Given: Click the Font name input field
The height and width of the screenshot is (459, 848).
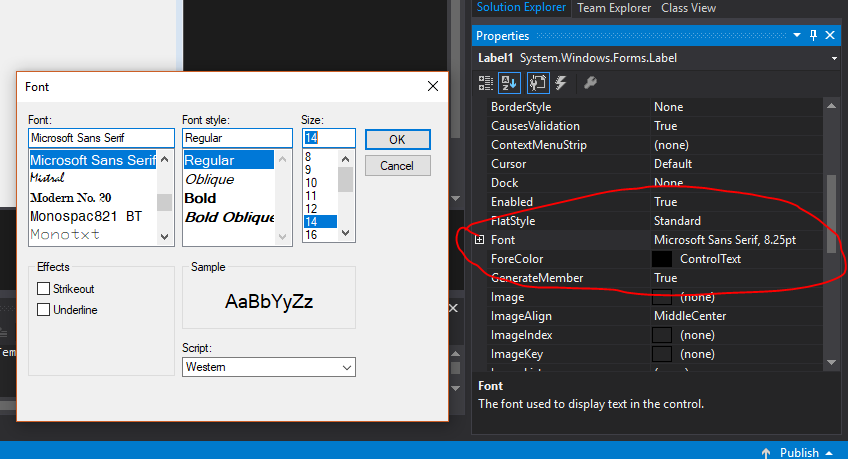Looking at the screenshot, I should click(101, 138).
